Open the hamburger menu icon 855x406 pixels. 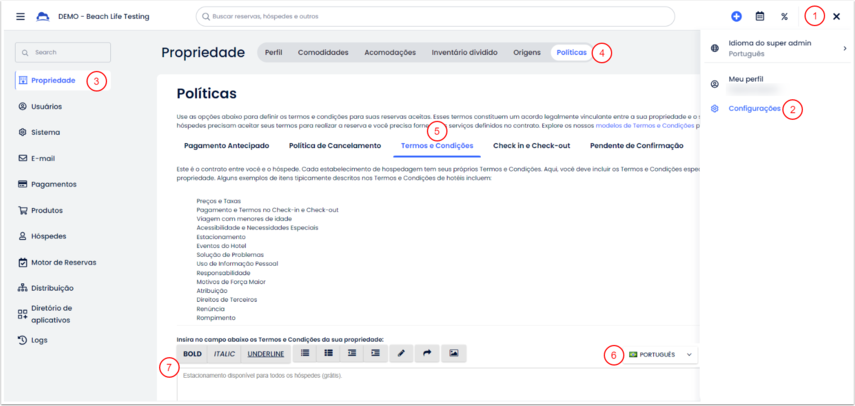[x=21, y=16]
